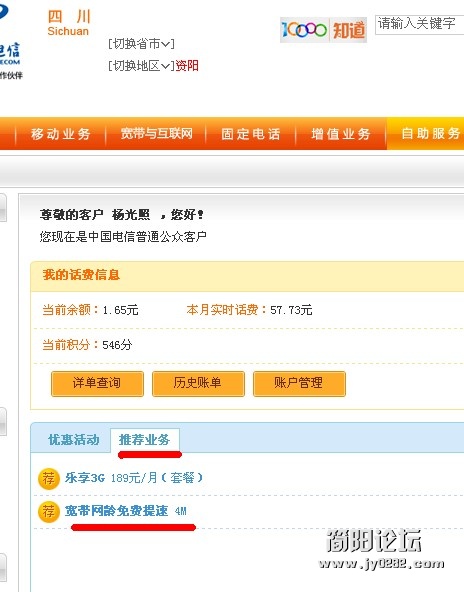The width and height of the screenshot is (464, 592).
Task: Open the 切换省市 province switcher
Action: pyautogui.click(x=141, y=44)
